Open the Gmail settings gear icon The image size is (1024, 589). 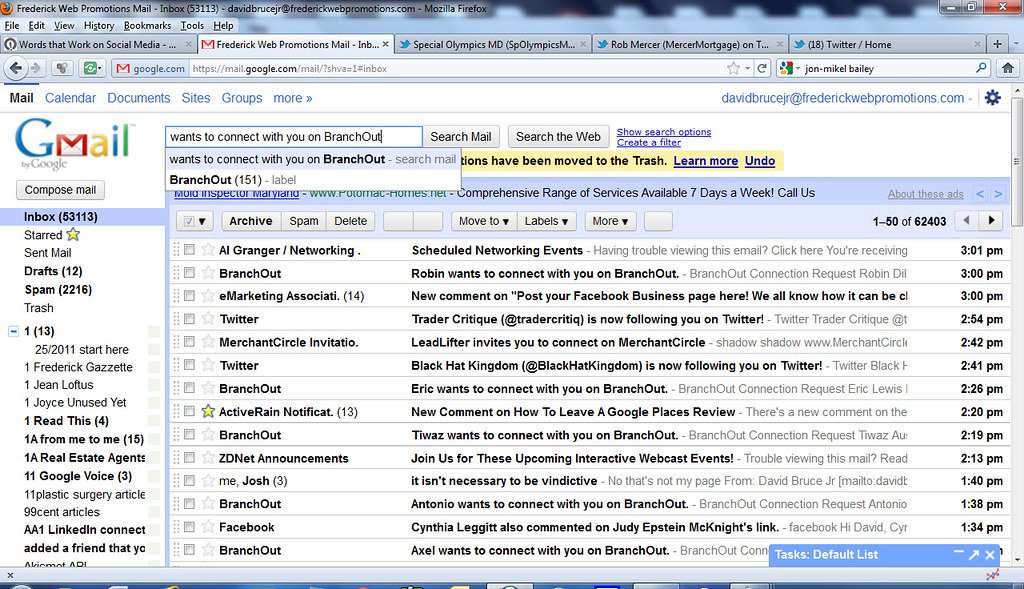pyautogui.click(x=992, y=98)
